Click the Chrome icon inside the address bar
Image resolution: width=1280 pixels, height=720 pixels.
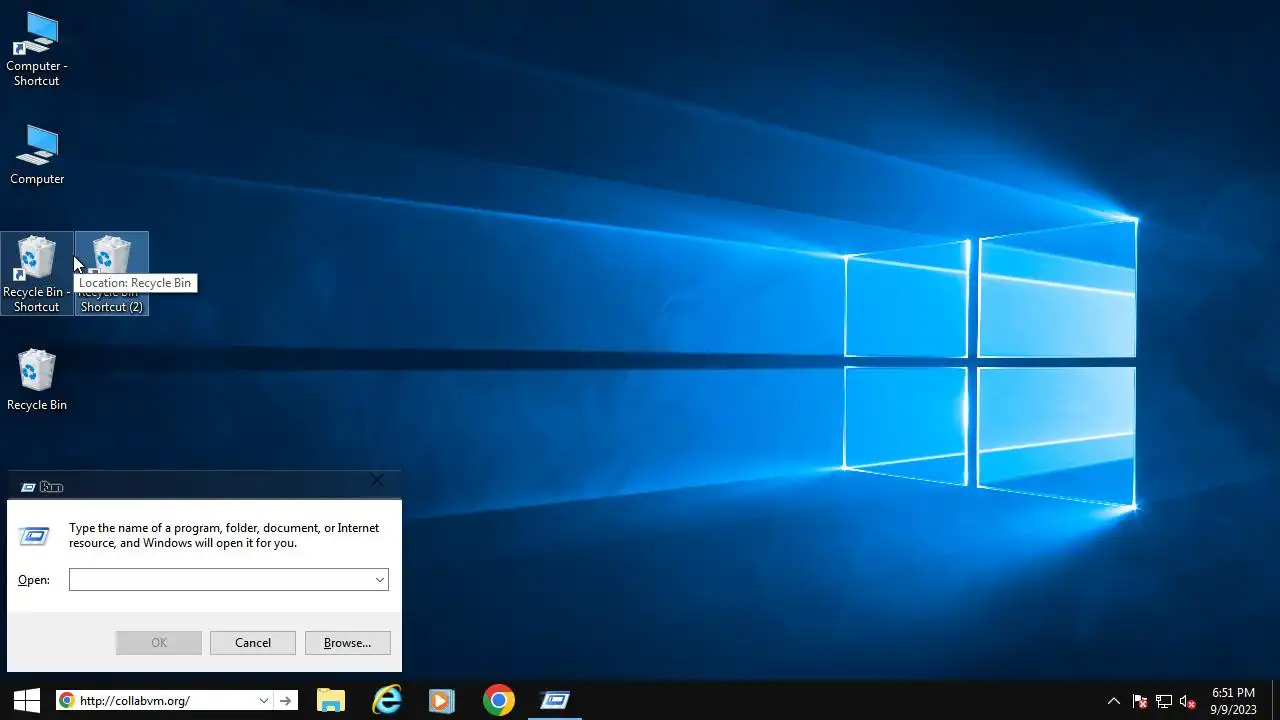pyautogui.click(x=67, y=700)
